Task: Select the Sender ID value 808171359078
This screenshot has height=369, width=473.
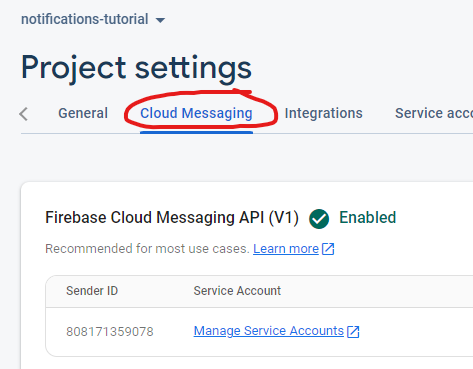Action: [110, 332]
